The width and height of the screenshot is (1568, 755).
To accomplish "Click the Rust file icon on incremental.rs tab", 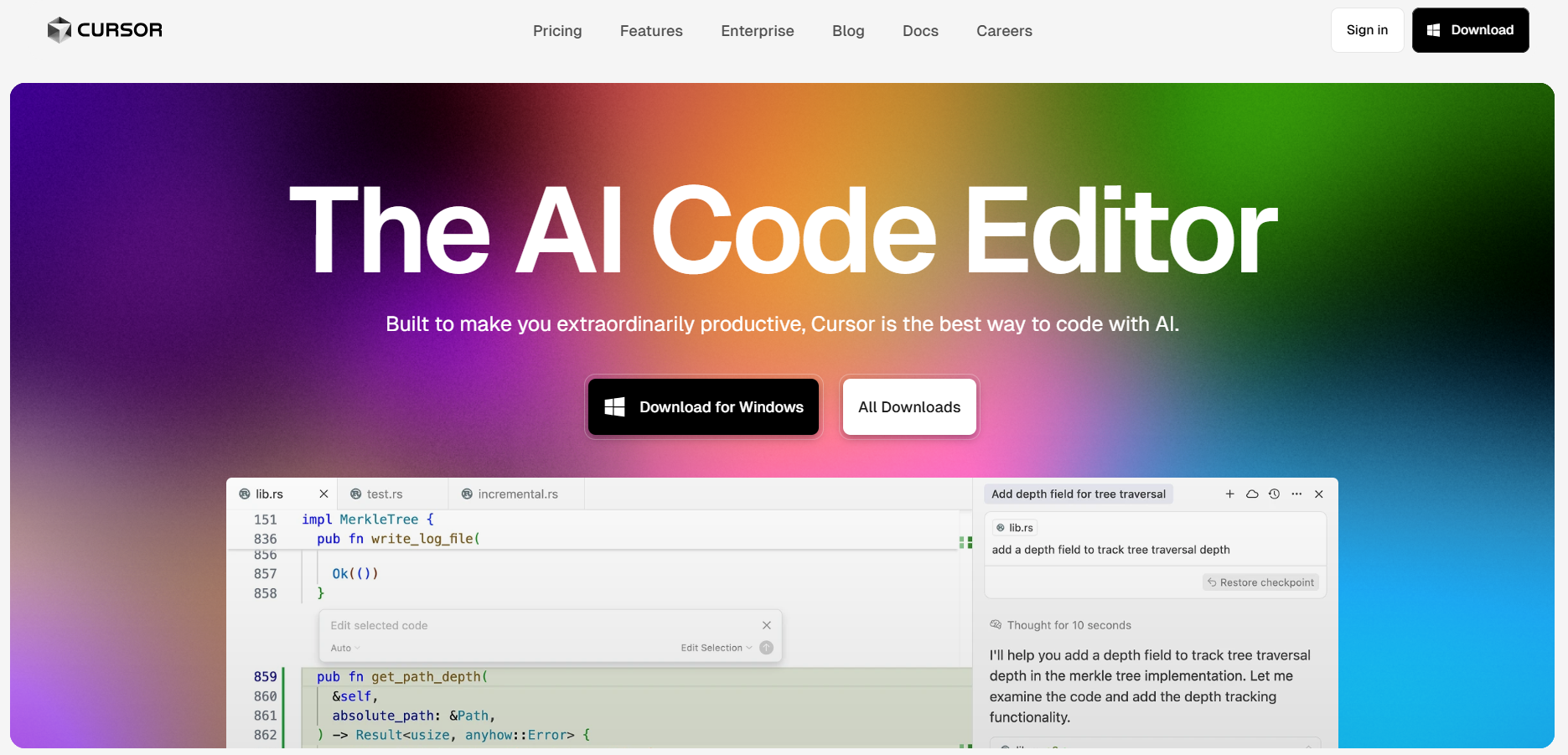I will [x=468, y=494].
